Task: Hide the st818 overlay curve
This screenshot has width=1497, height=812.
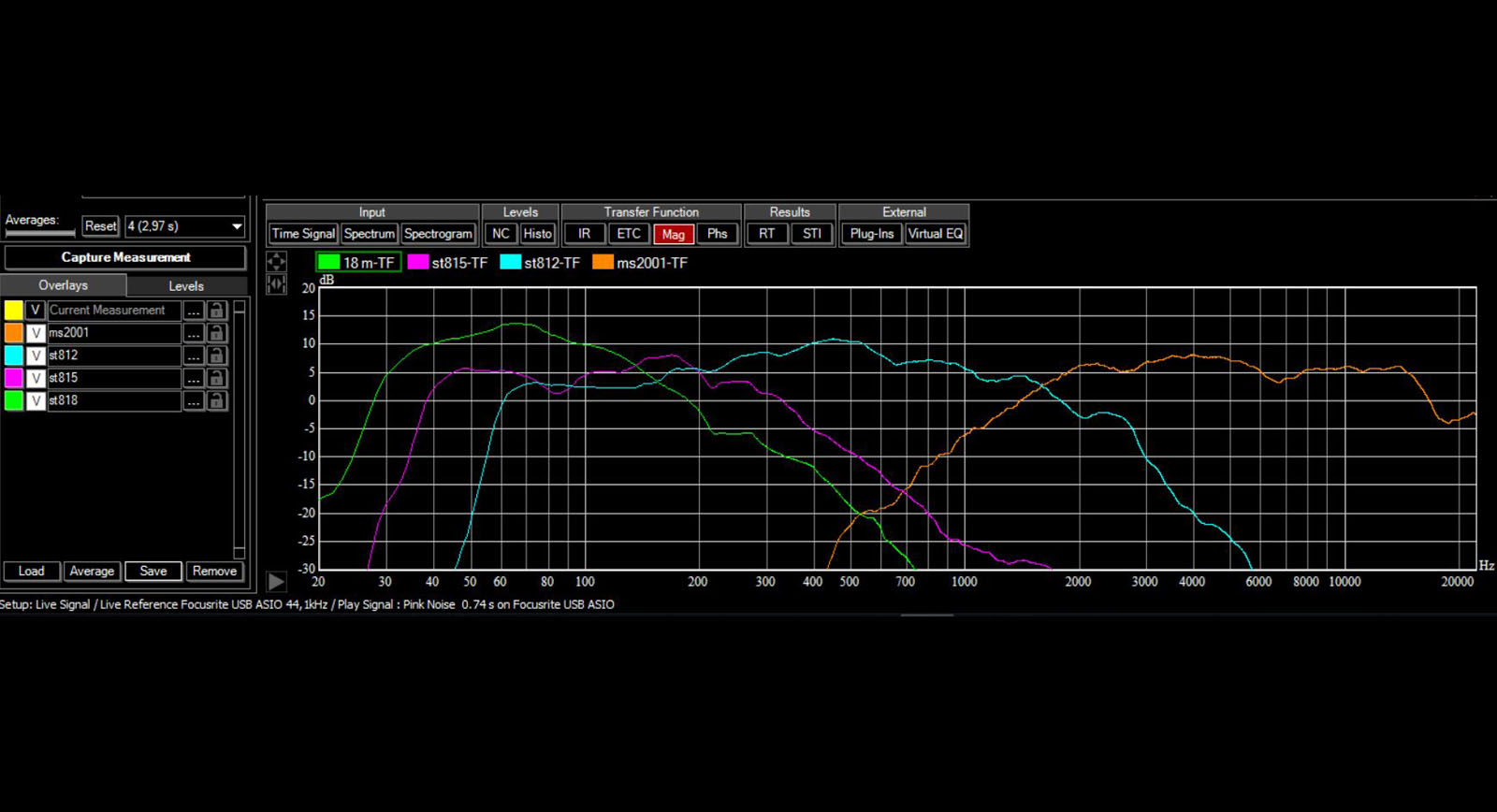Action: 36,400
